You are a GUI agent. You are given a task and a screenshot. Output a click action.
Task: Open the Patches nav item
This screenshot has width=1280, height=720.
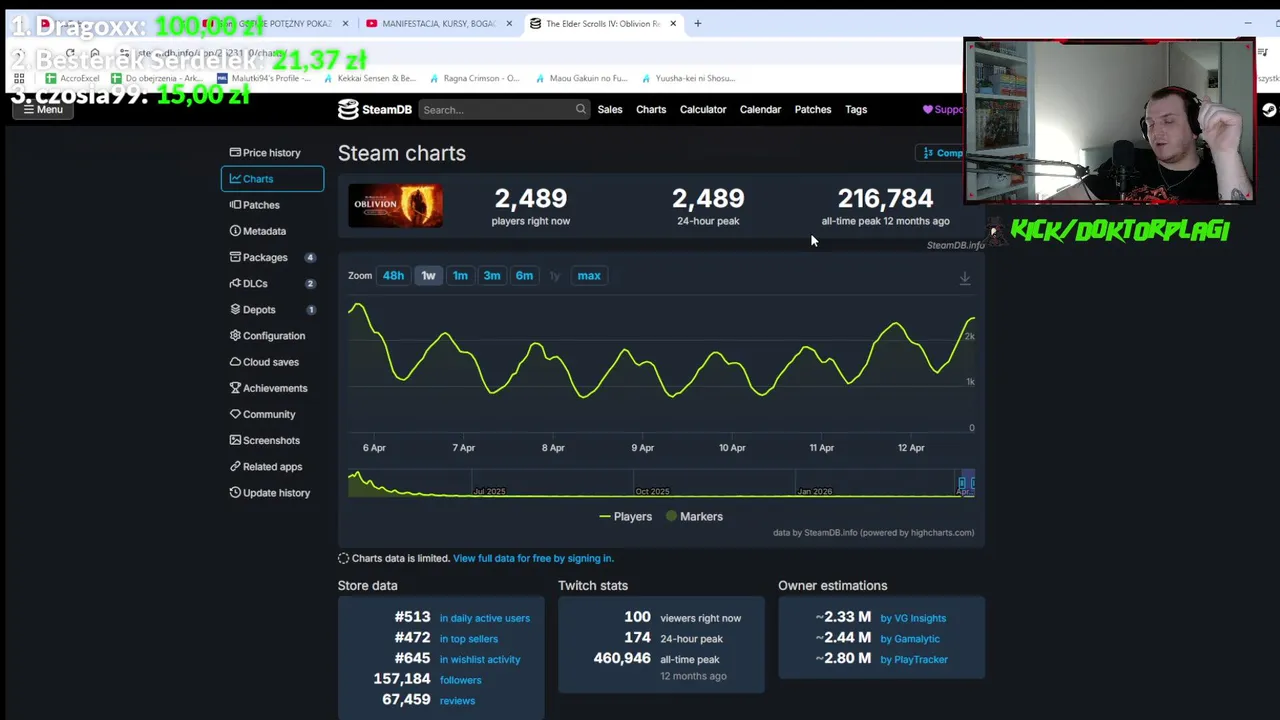(813, 109)
